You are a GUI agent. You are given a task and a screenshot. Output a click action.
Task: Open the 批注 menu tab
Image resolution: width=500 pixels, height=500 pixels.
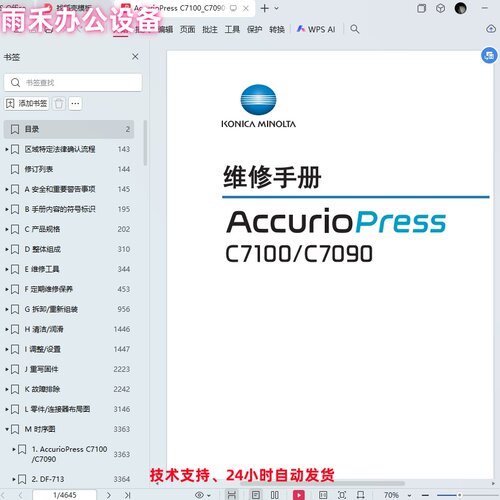[x=210, y=29]
